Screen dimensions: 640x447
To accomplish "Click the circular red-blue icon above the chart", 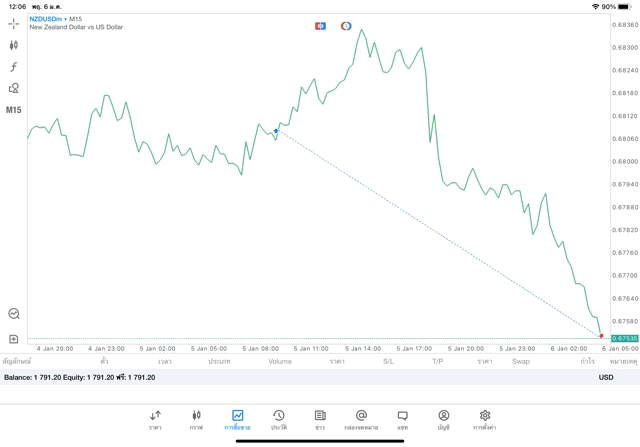I will pos(346,26).
